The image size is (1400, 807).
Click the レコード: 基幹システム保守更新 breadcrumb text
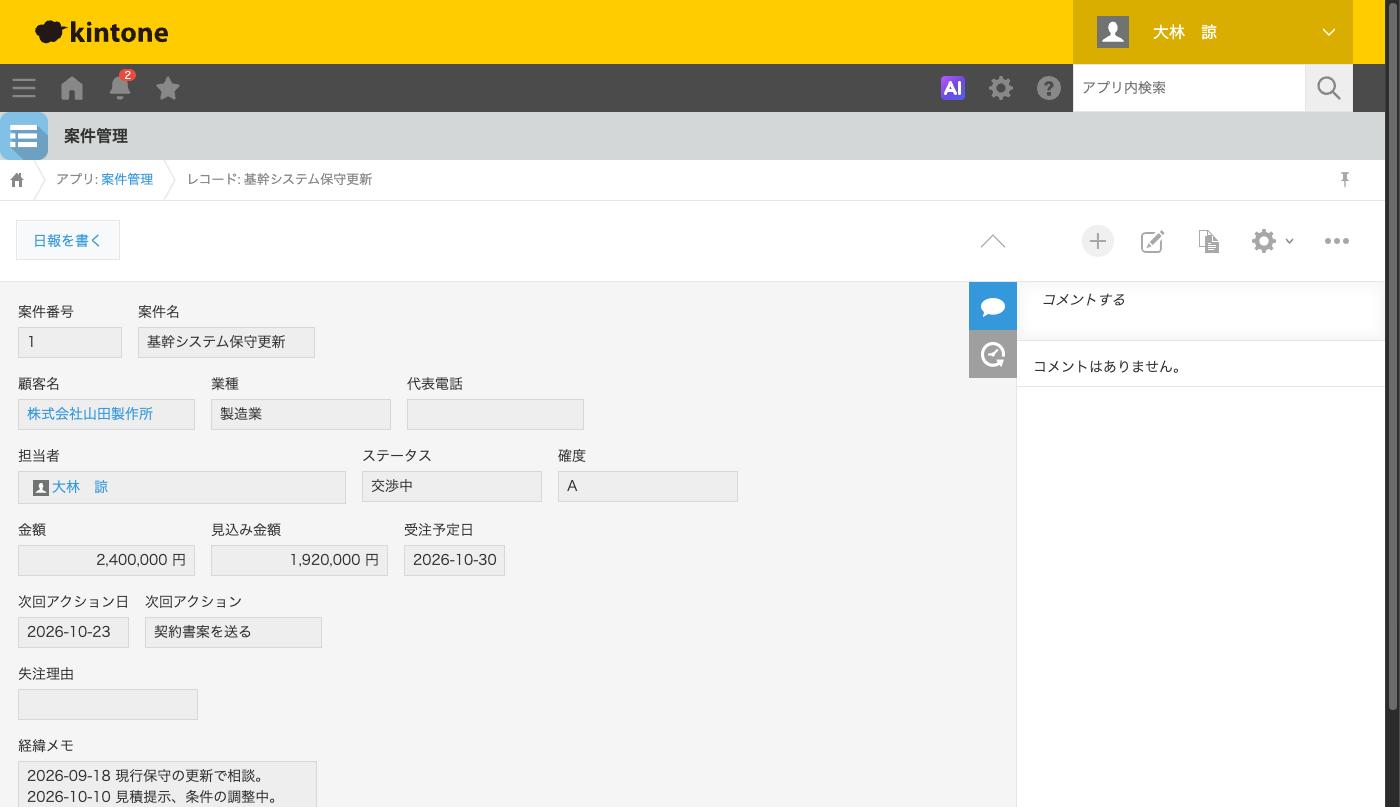click(x=280, y=180)
